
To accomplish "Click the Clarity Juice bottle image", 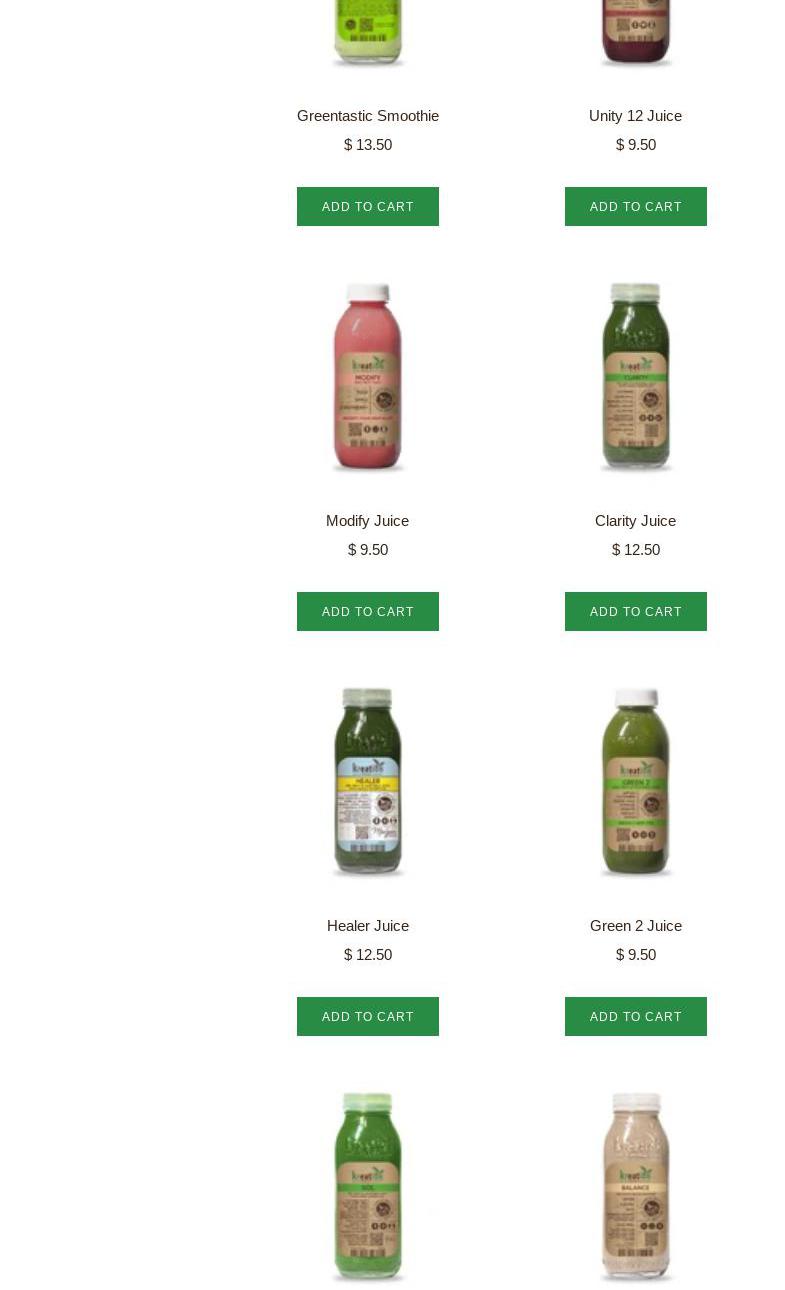I will (636, 377).
